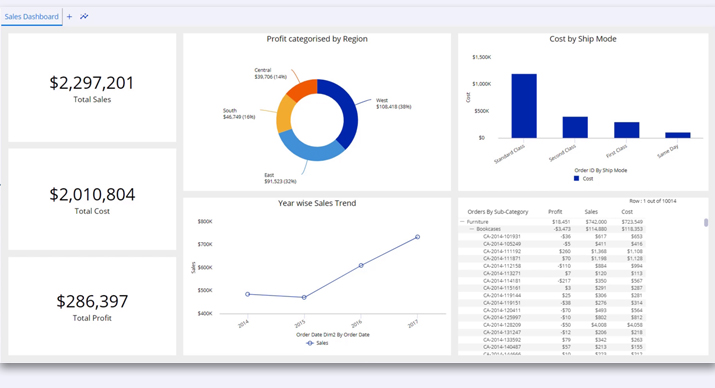The width and height of the screenshot is (715, 388).
Task: Click the South donut segment
Action: pos(284,114)
